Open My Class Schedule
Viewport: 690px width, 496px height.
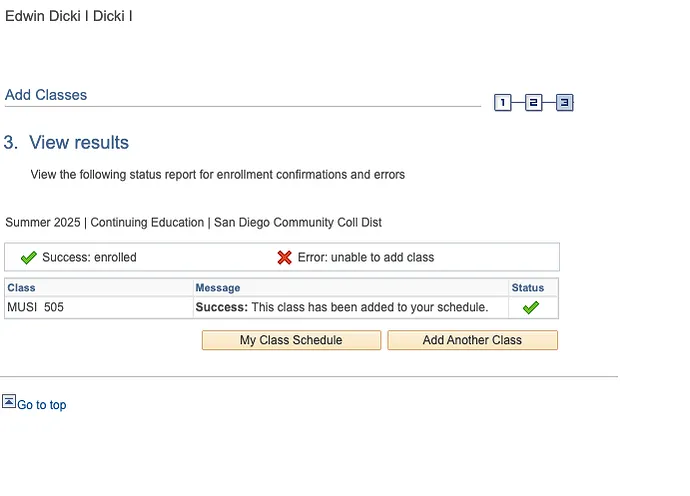click(291, 340)
